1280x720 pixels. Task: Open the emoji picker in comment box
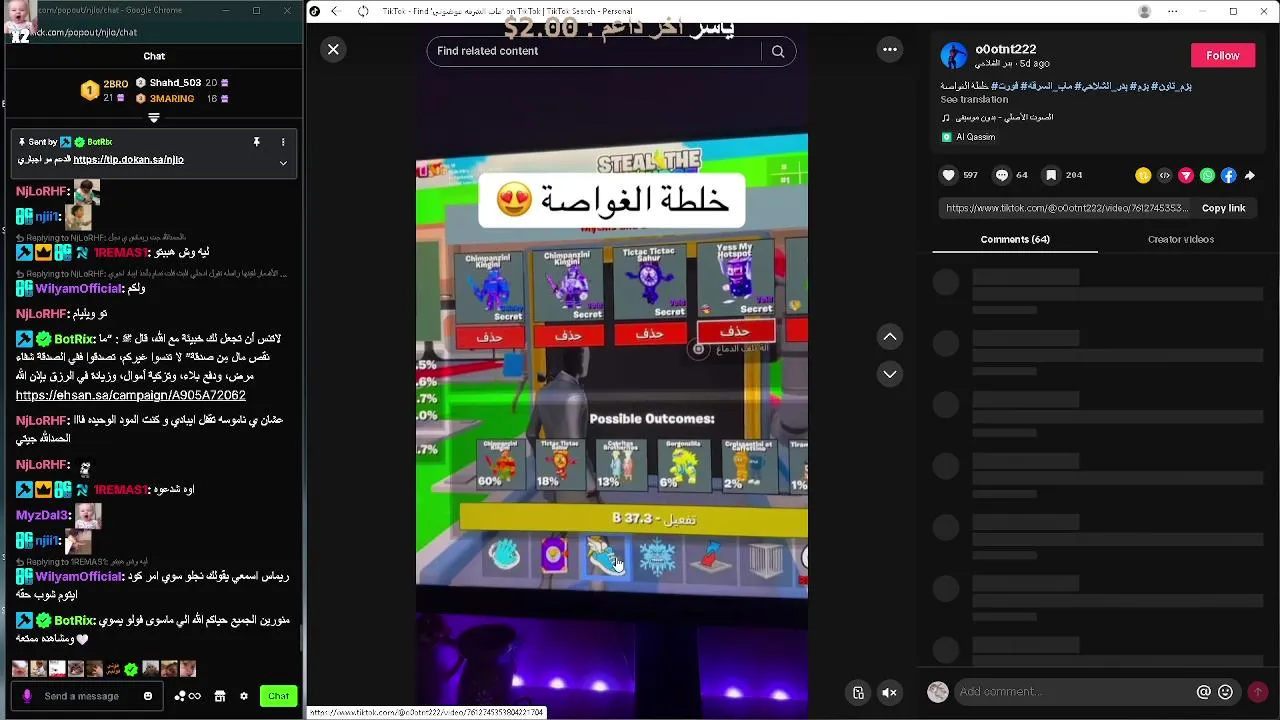pos(1225,692)
